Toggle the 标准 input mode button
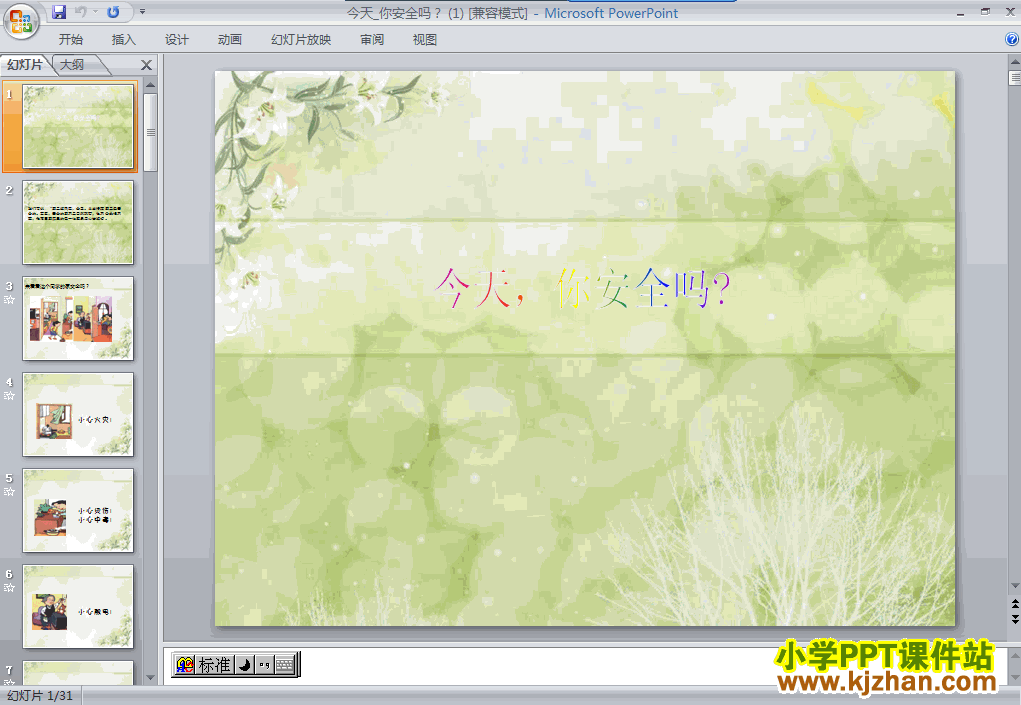The image size is (1021, 705). (214, 665)
